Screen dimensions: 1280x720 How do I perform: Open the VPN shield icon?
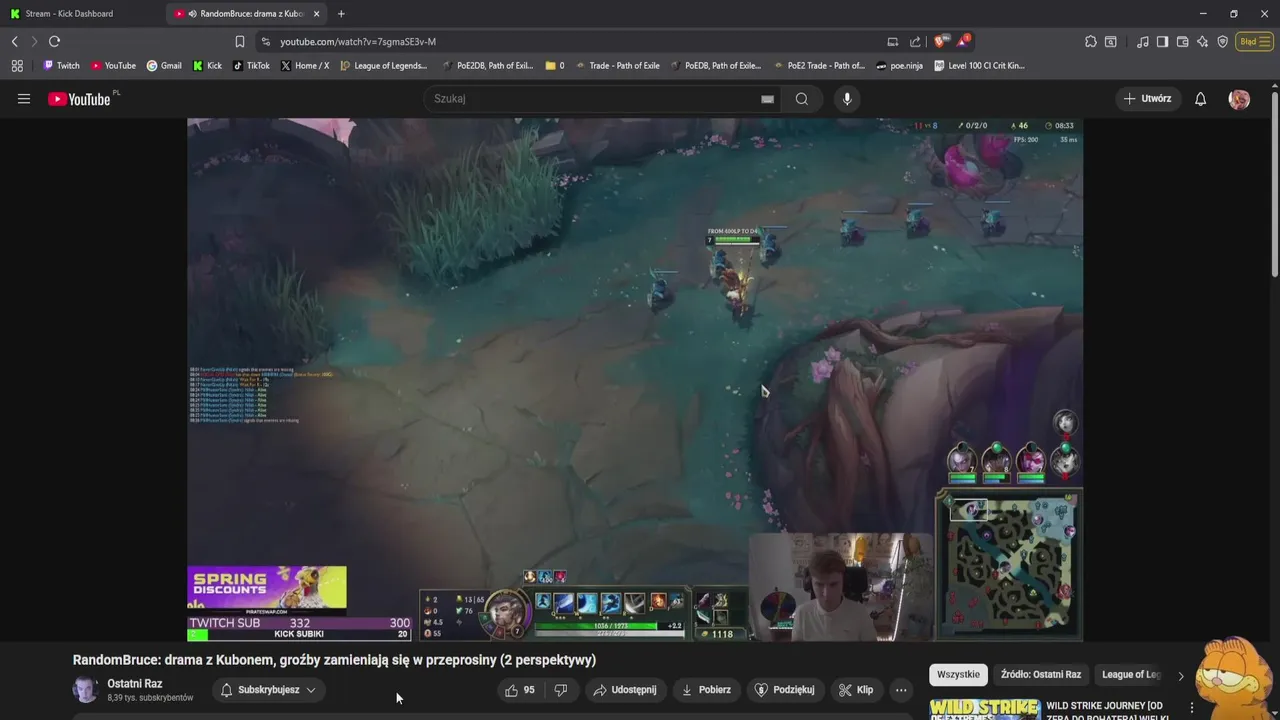[x=1222, y=41]
